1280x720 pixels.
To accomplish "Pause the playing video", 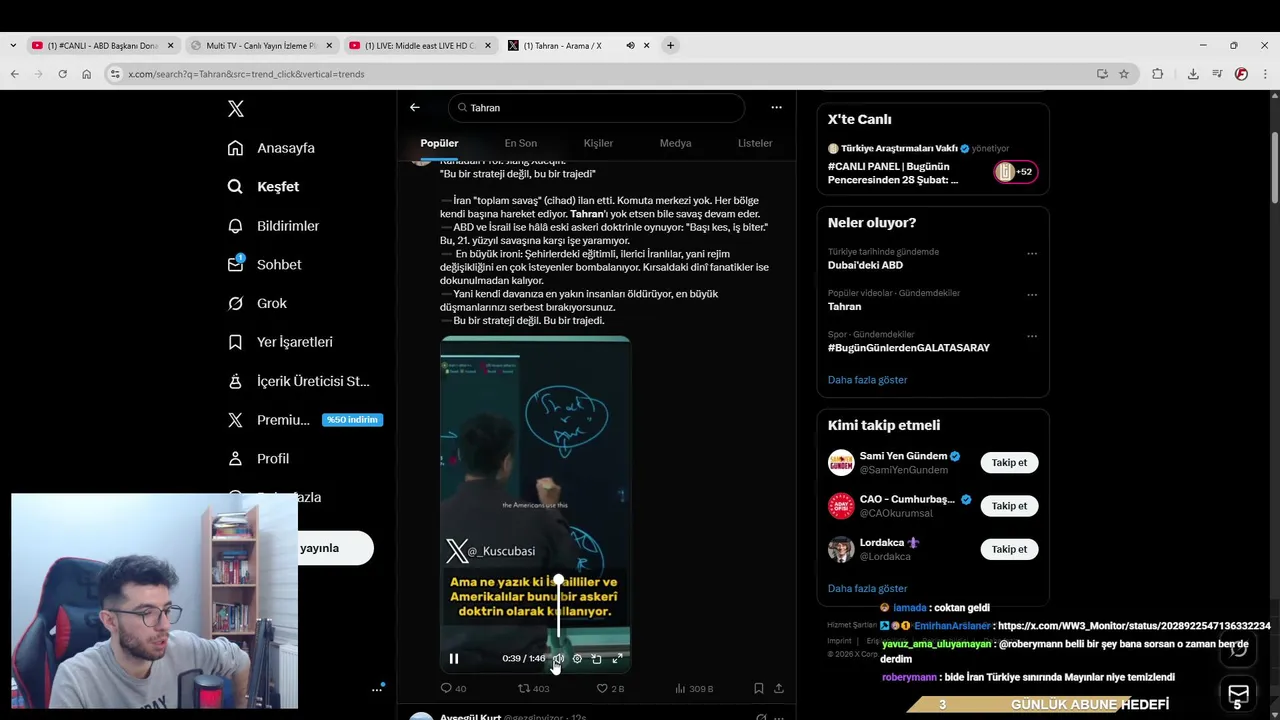I will tap(454, 658).
